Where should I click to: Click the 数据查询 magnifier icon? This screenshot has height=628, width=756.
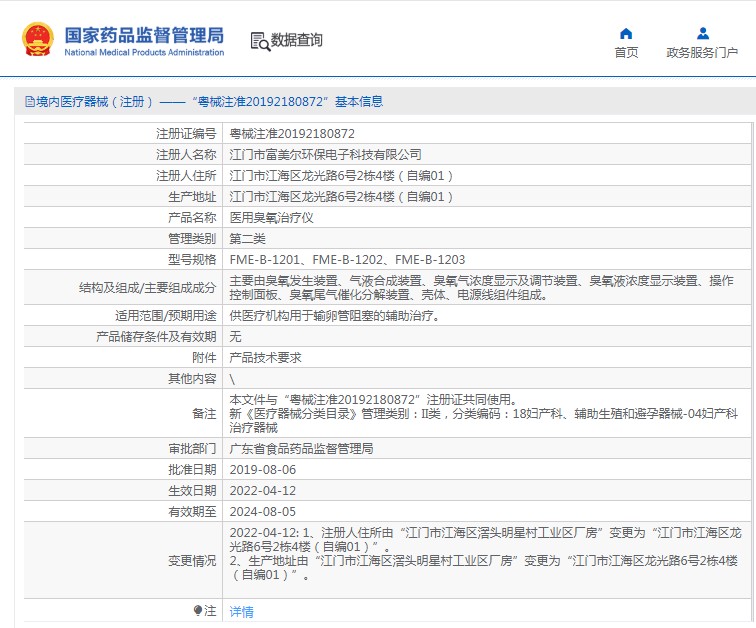(260, 41)
